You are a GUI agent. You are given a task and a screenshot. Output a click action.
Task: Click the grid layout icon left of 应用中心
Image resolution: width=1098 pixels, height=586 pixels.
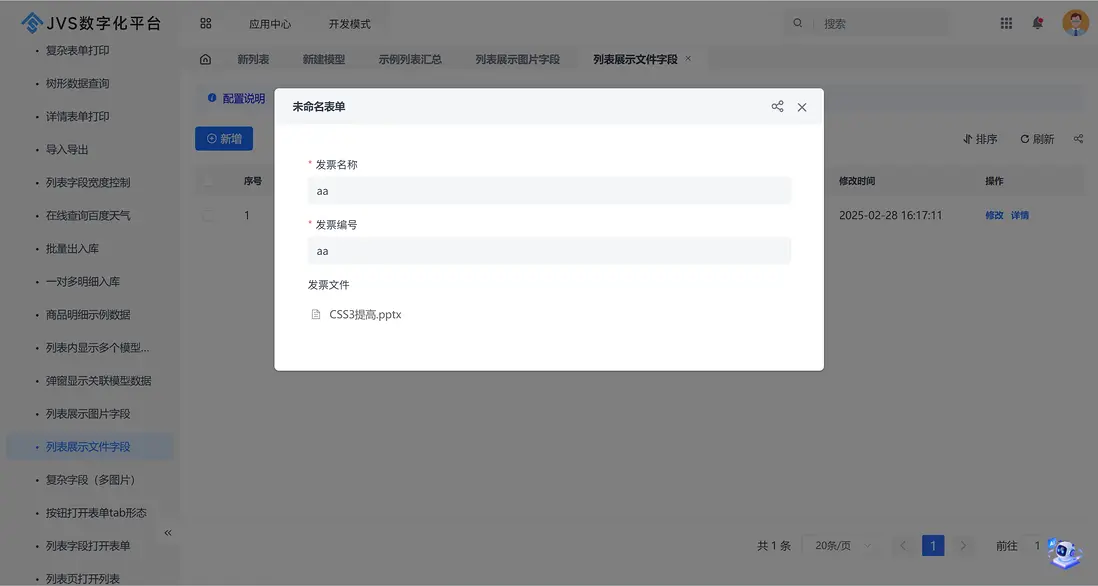click(x=206, y=21)
